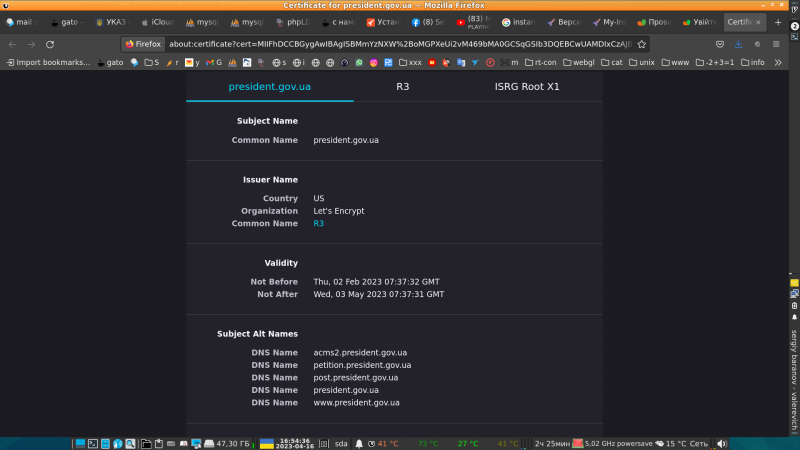Open the Firefox downloads panel
Image resolution: width=800 pixels, height=450 pixels.
[x=738, y=44]
